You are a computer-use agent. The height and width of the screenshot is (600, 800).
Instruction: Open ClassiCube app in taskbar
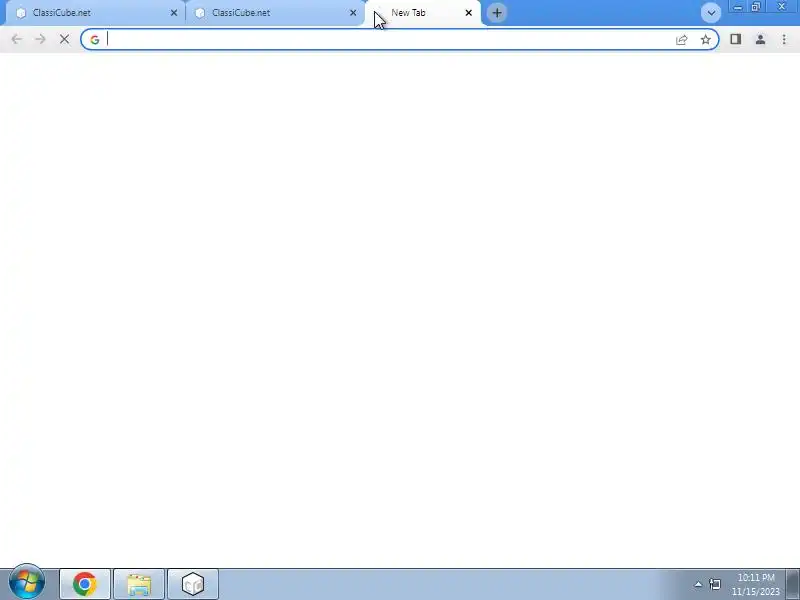(193, 584)
